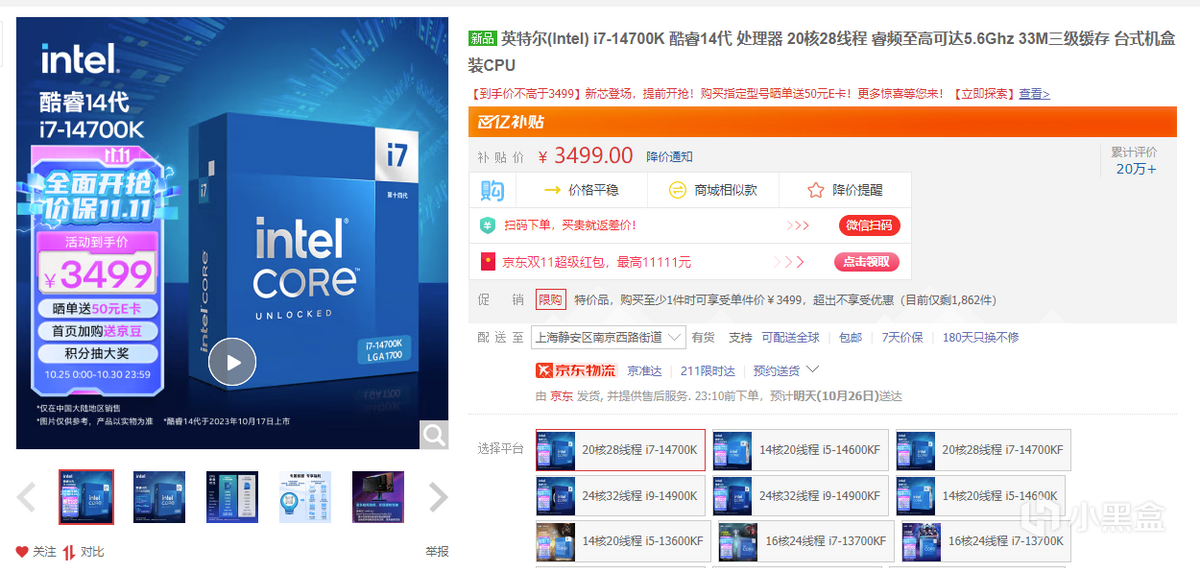This screenshot has height=568, width=1200.
Task: Open the 查看>> link in promo text
Action: click(x=1034, y=94)
